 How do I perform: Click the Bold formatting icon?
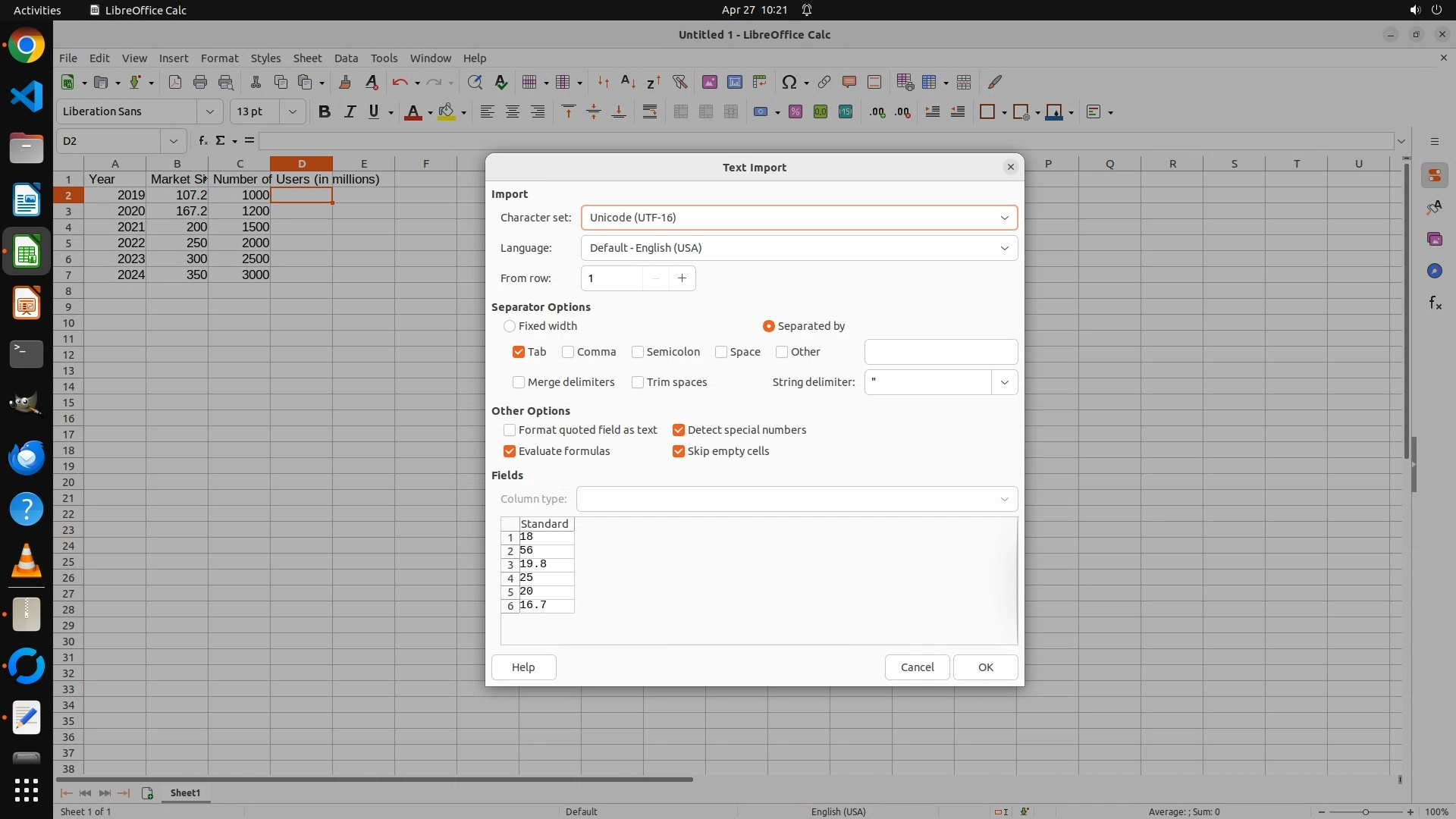325,111
